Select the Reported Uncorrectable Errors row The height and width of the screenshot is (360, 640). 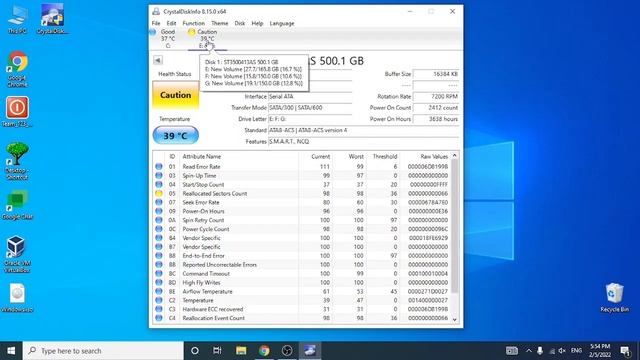302,265
